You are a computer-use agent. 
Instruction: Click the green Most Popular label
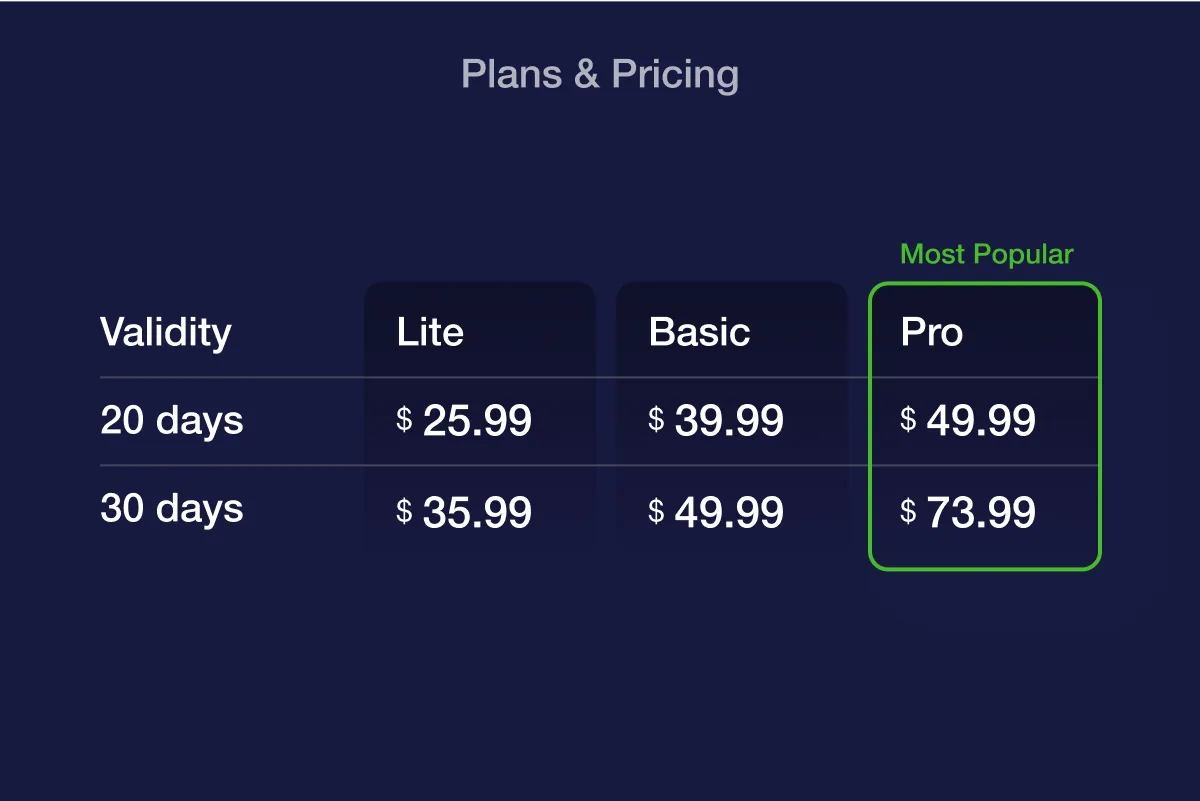point(986,254)
